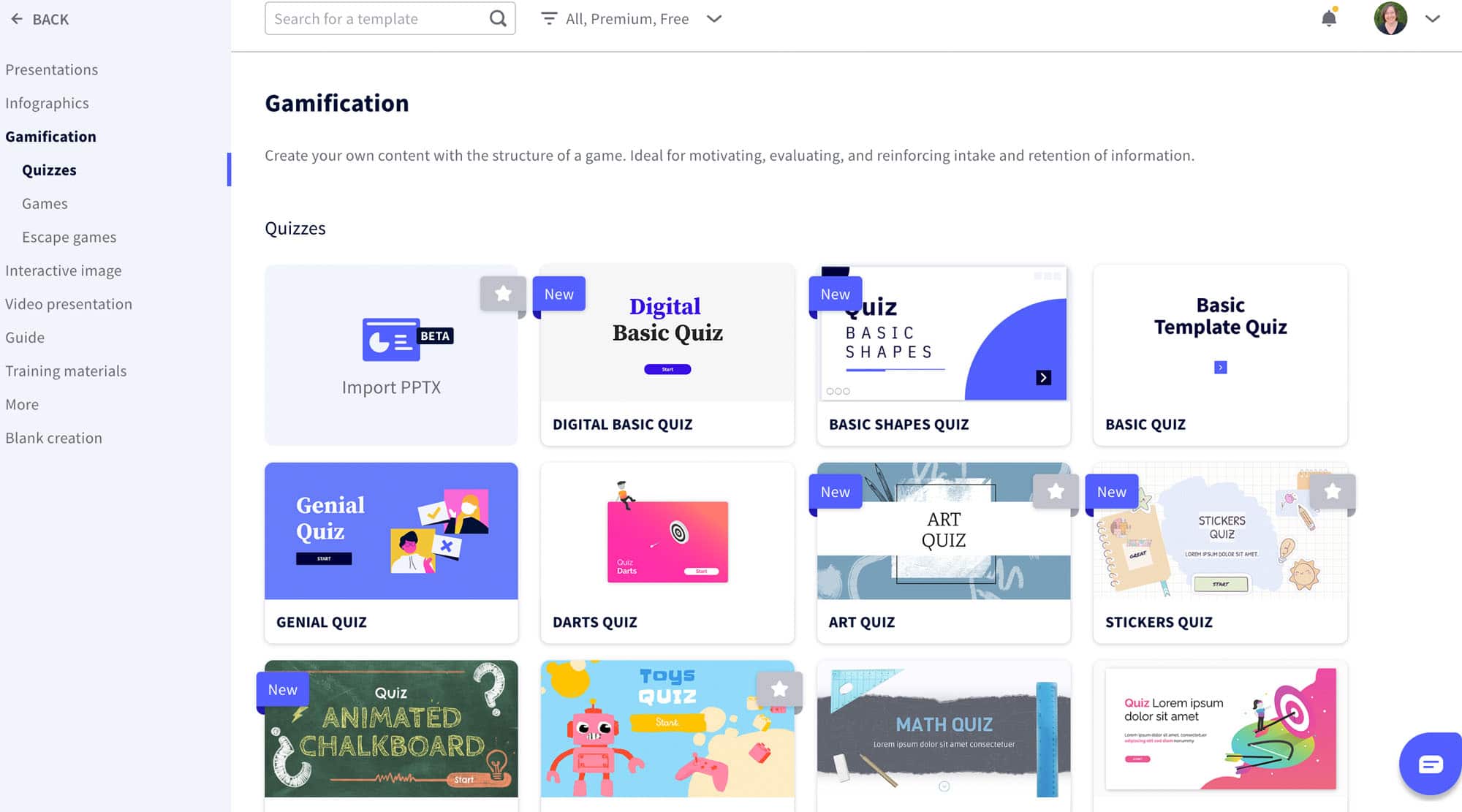Screen dimensions: 1462x812
Task: Favorite the Import PPTX card star
Action: click(503, 294)
